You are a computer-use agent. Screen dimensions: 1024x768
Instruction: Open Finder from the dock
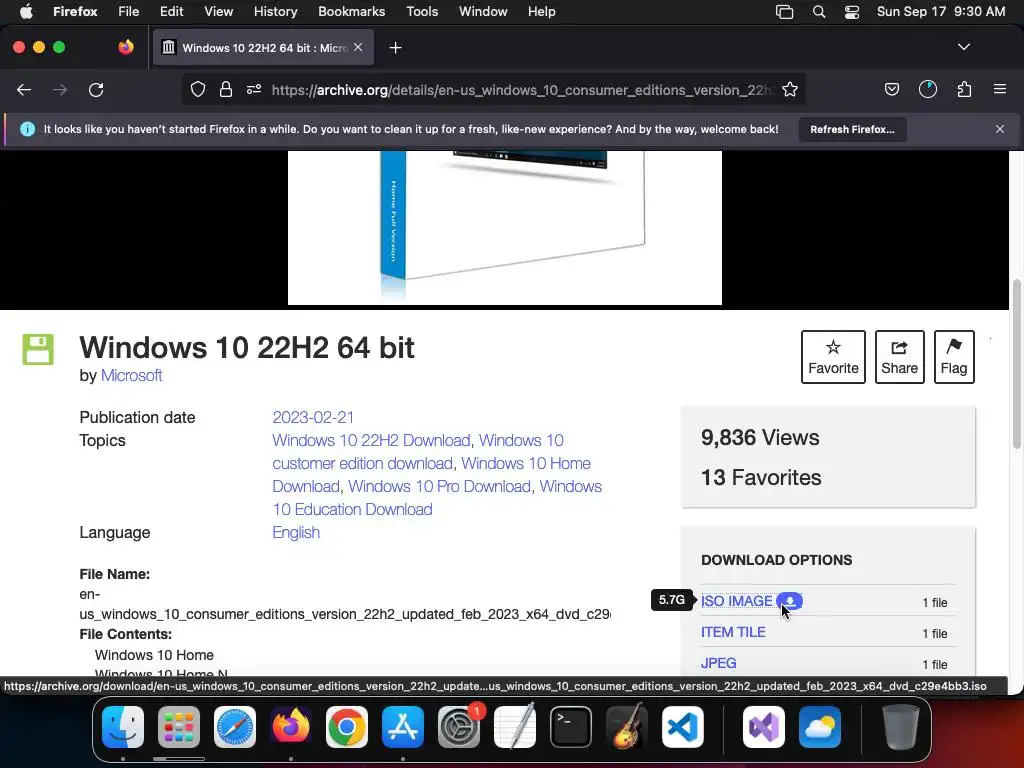(123, 727)
